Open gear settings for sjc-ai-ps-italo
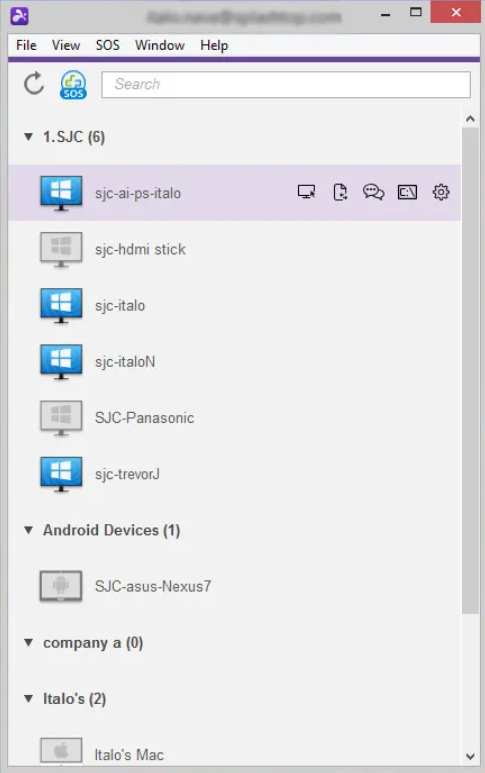 pyautogui.click(x=441, y=192)
